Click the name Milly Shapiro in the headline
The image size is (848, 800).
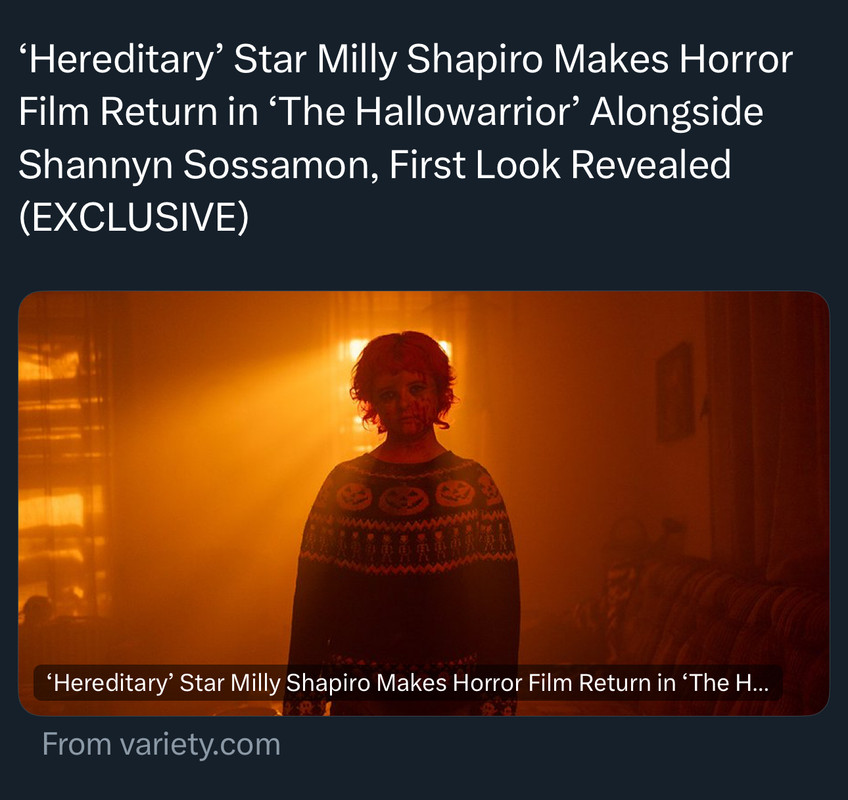coord(430,59)
